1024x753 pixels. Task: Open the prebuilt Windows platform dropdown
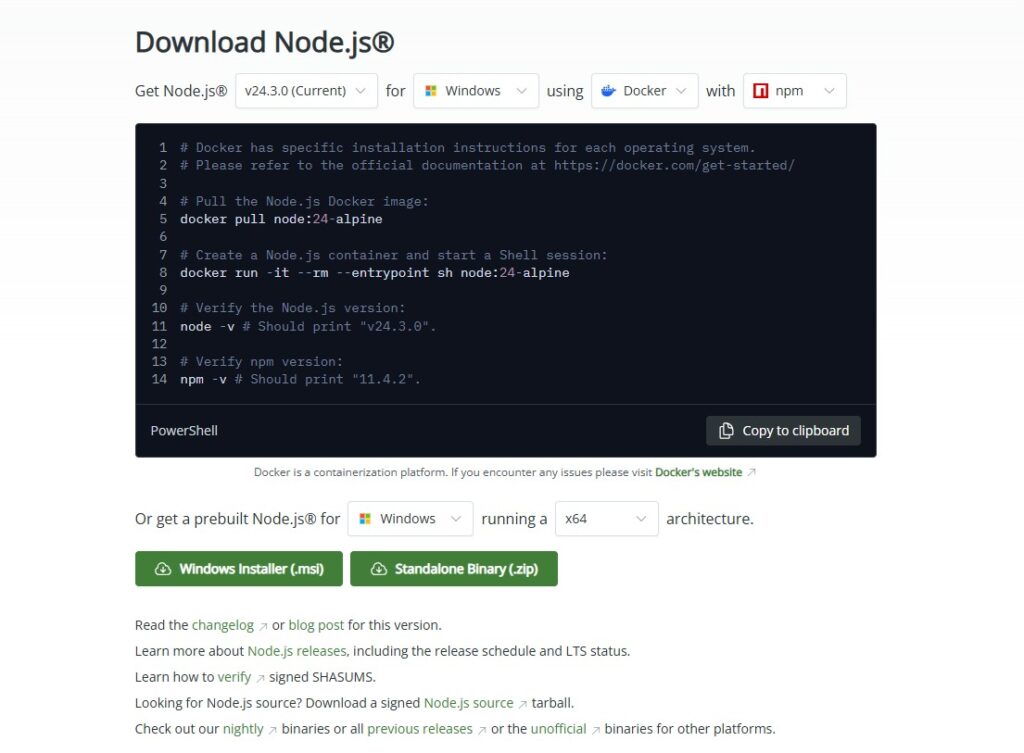(410, 519)
